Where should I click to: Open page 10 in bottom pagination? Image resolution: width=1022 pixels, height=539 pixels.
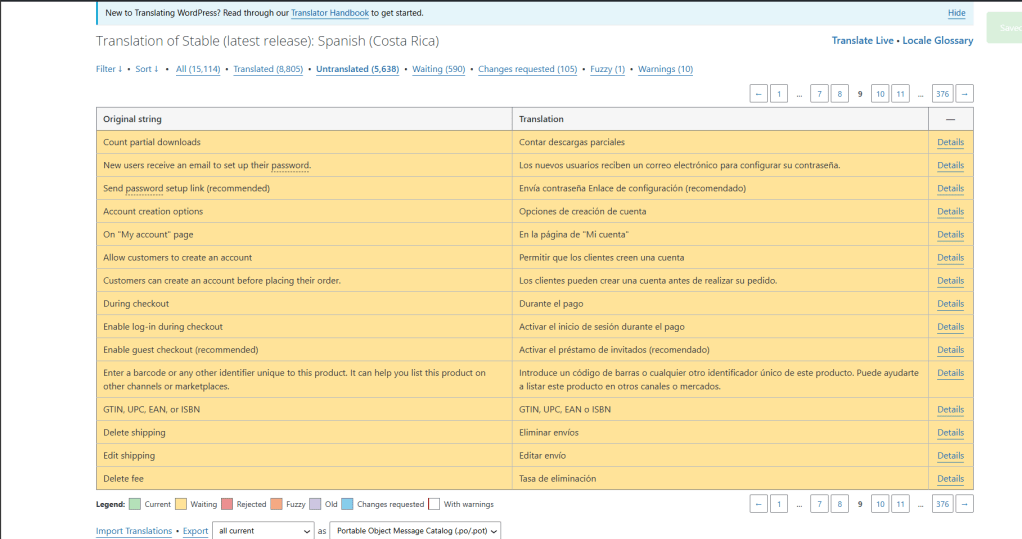880,504
